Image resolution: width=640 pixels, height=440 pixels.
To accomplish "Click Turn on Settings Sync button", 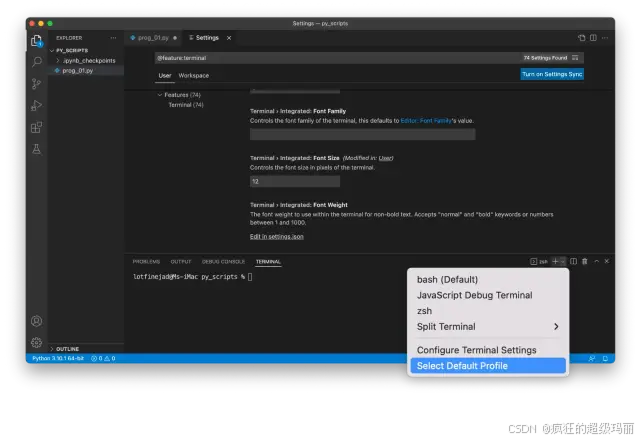I will [552, 74].
